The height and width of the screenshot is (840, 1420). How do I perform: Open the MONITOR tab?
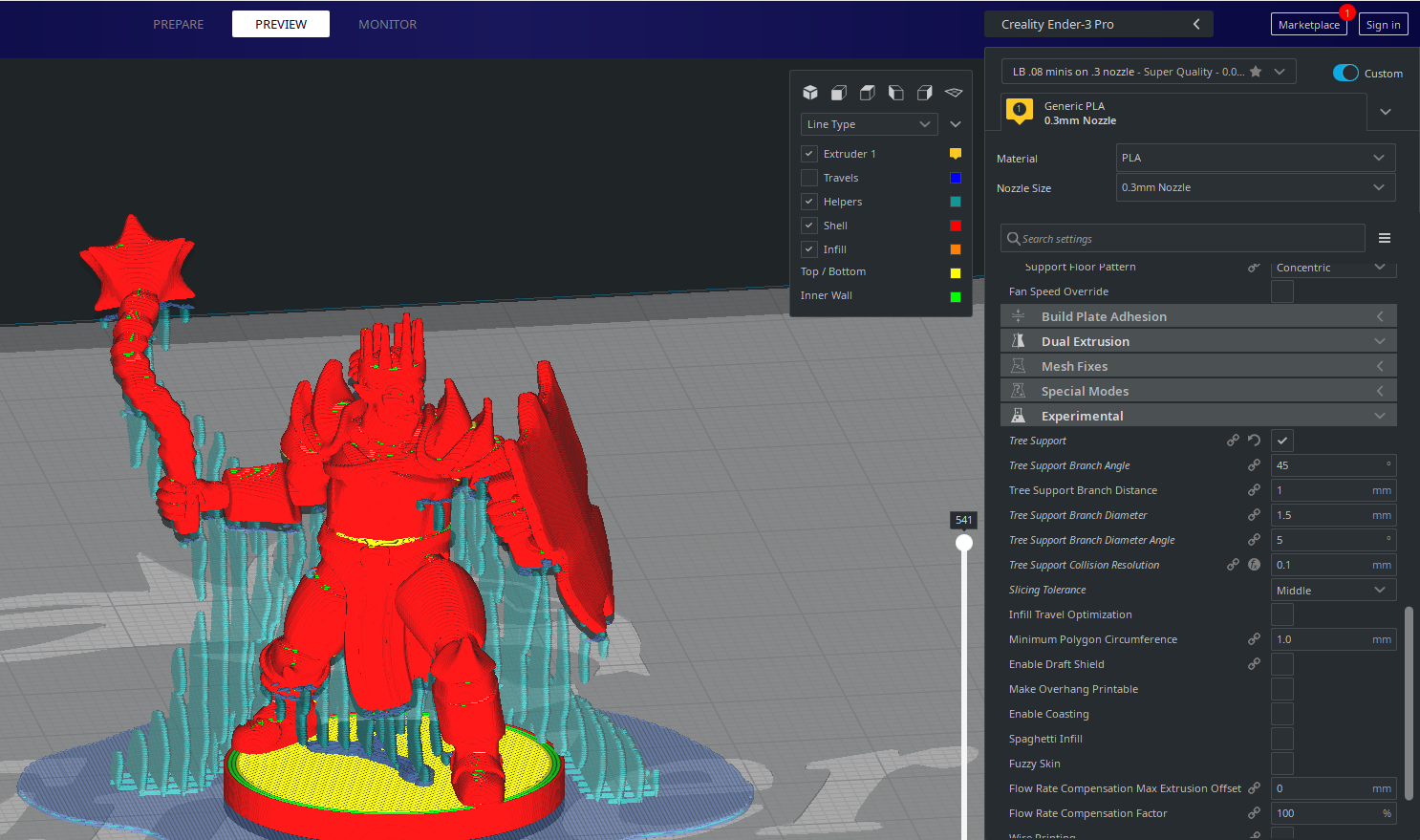(x=387, y=24)
